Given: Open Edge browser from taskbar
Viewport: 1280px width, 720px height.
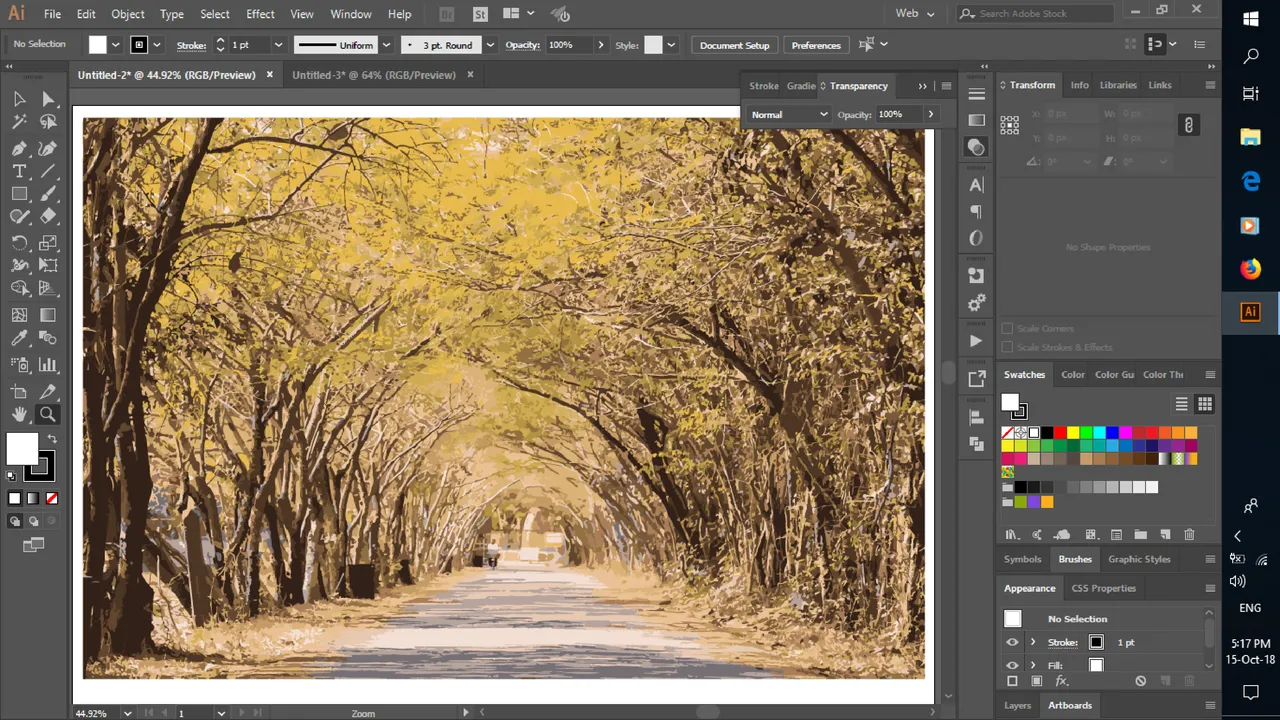Looking at the screenshot, I should pos(1250,181).
